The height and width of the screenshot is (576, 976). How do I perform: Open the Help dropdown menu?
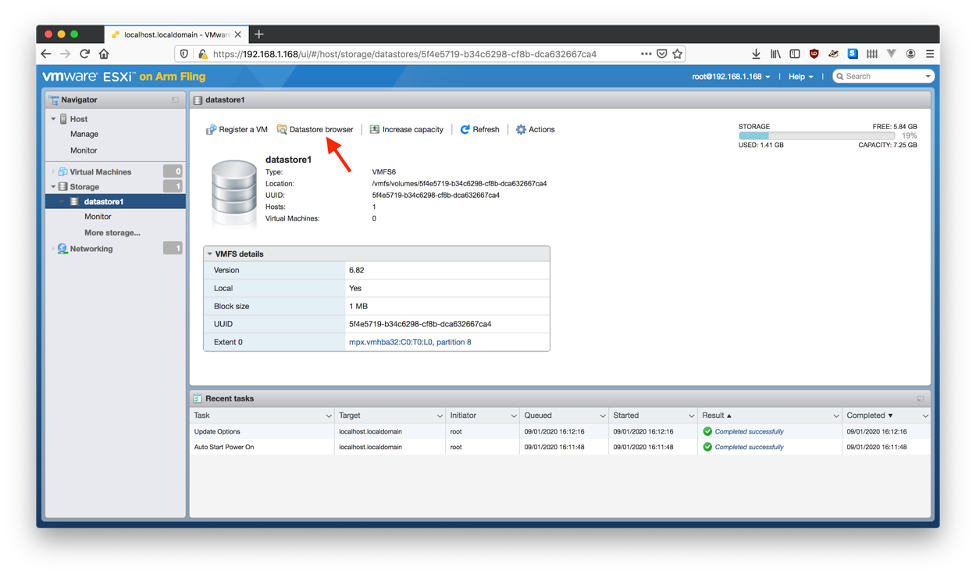coord(800,77)
